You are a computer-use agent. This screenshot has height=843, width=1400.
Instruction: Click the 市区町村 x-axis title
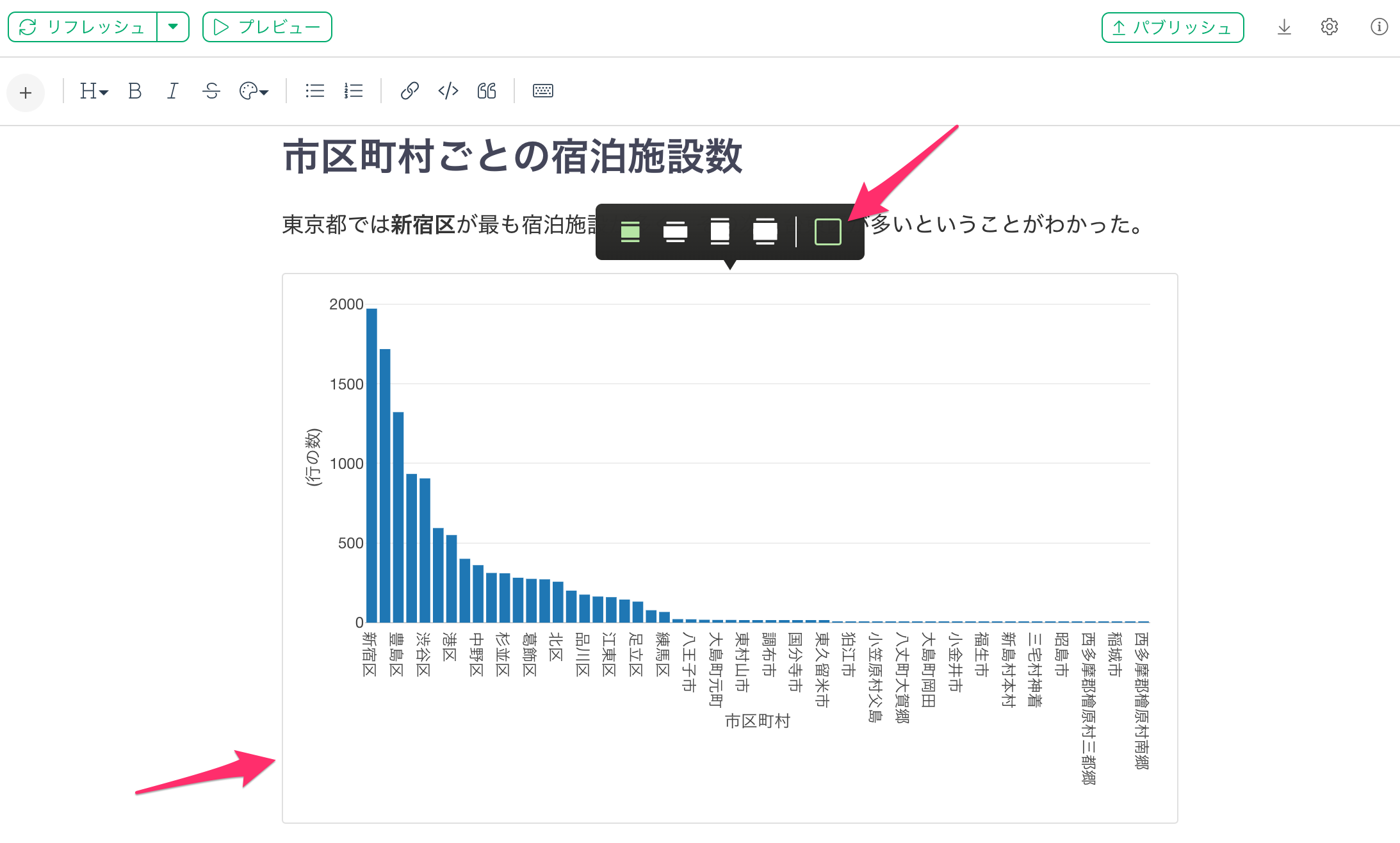[x=758, y=721]
